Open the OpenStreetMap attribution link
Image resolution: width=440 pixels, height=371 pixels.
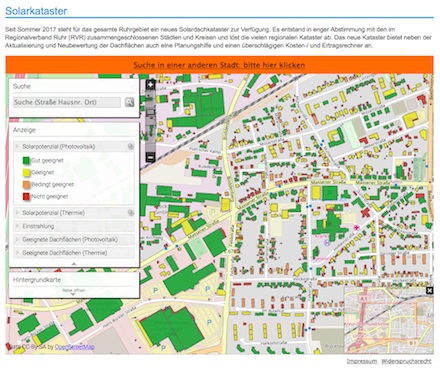(75, 347)
